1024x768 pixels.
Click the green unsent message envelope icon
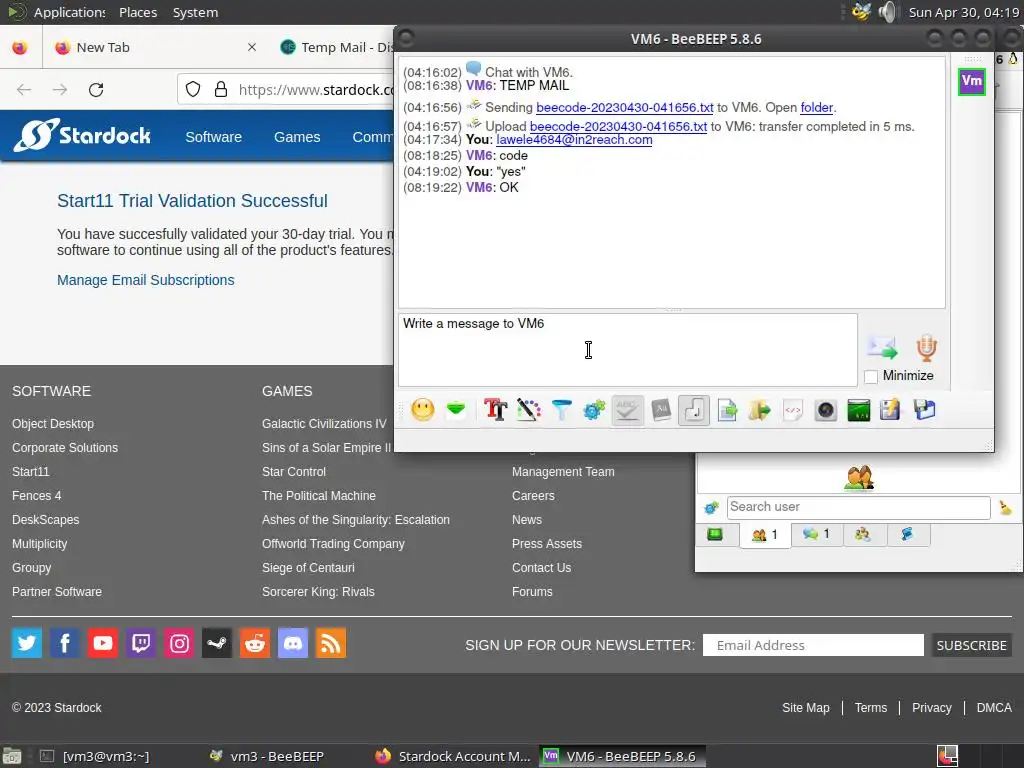point(456,410)
